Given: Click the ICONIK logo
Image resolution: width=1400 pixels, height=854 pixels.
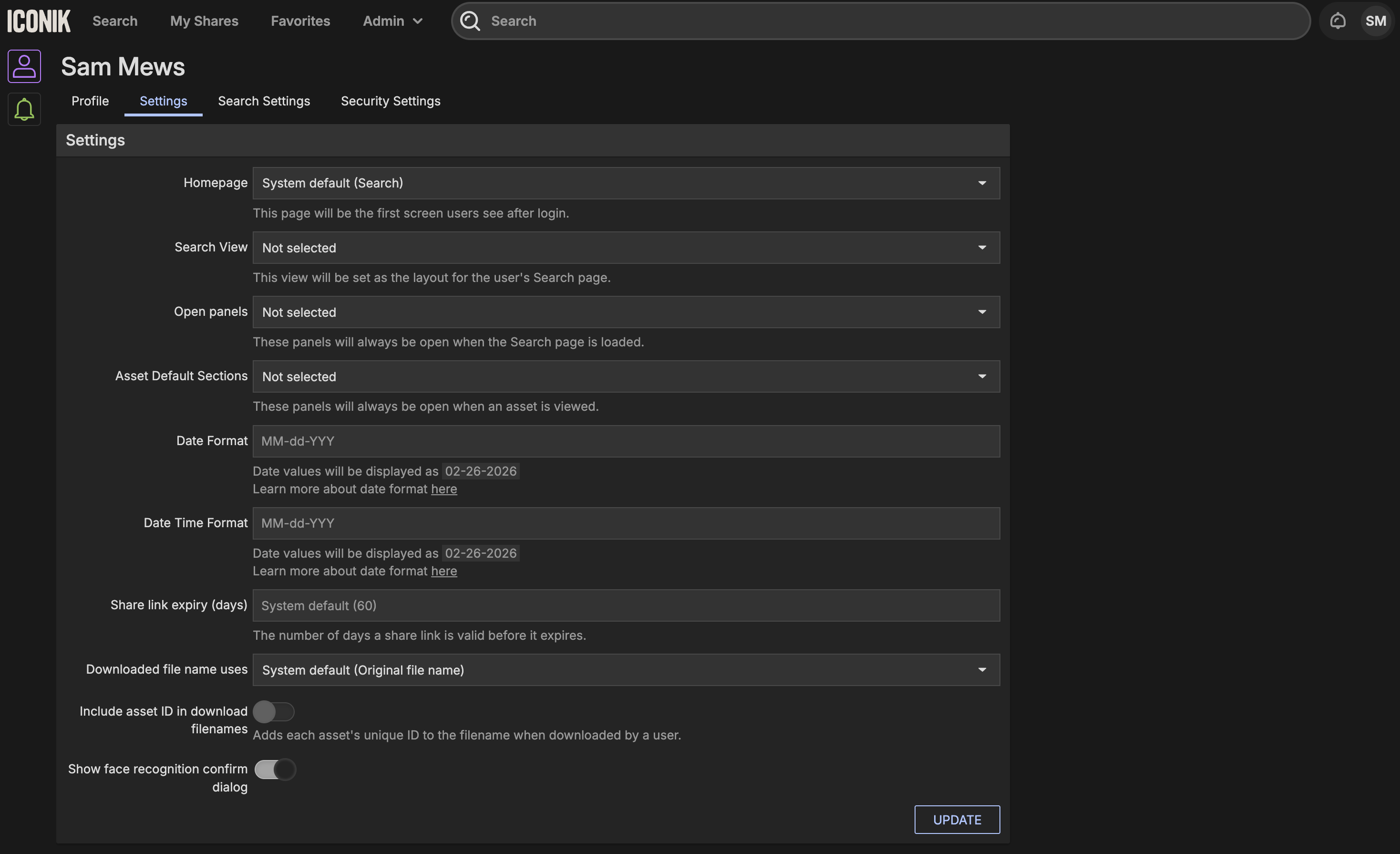Looking at the screenshot, I should pyautogui.click(x=39, y=21).
